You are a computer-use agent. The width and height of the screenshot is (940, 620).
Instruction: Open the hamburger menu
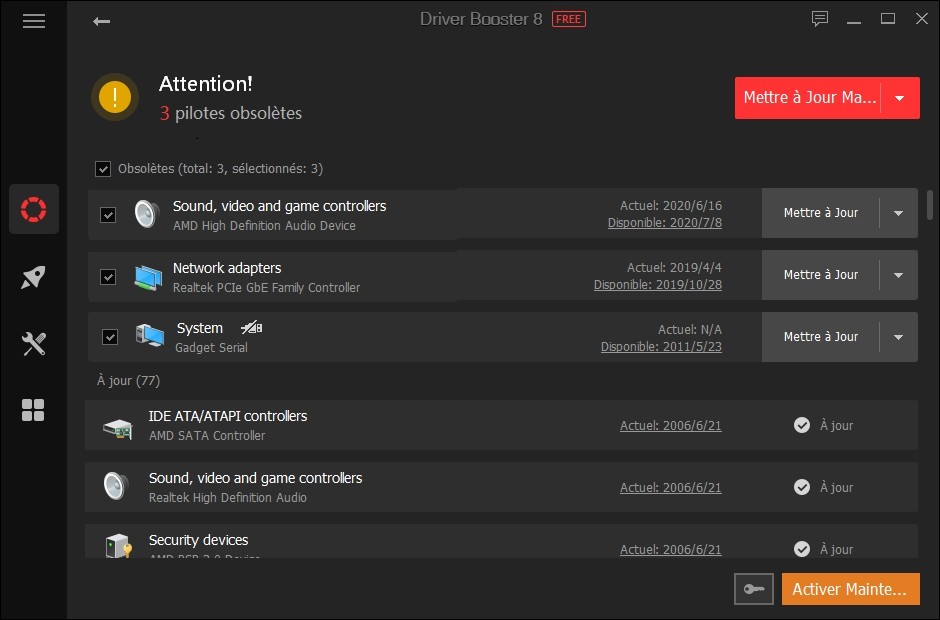34,21
